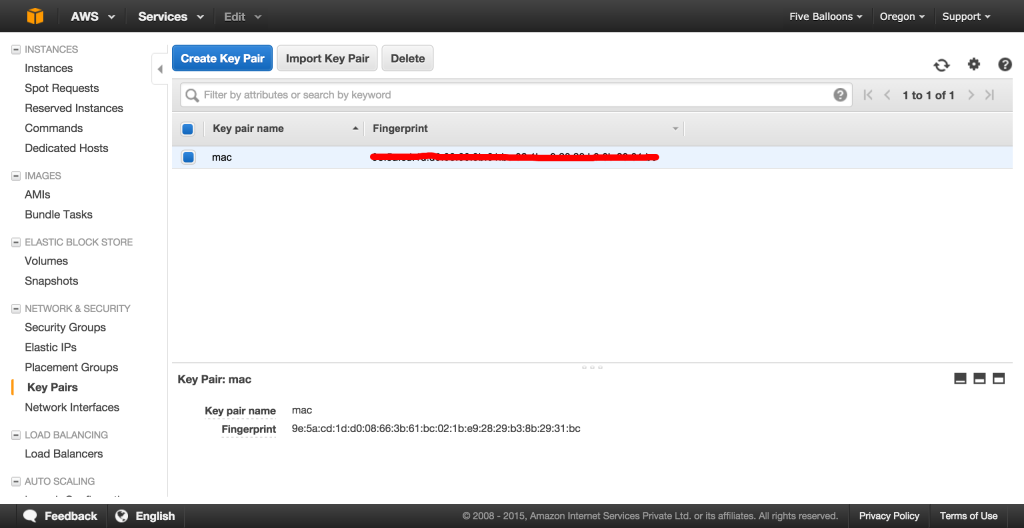Click the Import Key Pair button
Image resolution: width=1024 pixels, height=528 pixels.
tap(327, 58)
